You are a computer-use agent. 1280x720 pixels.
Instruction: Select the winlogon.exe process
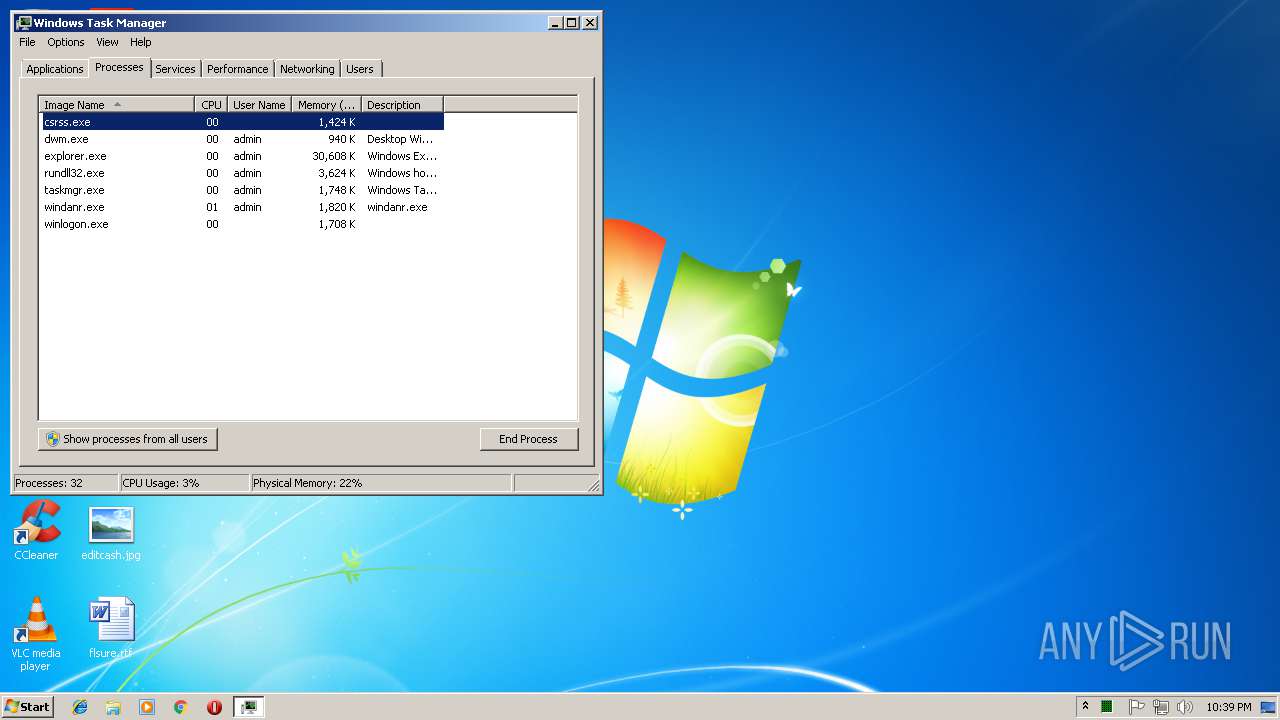(242, 224)
